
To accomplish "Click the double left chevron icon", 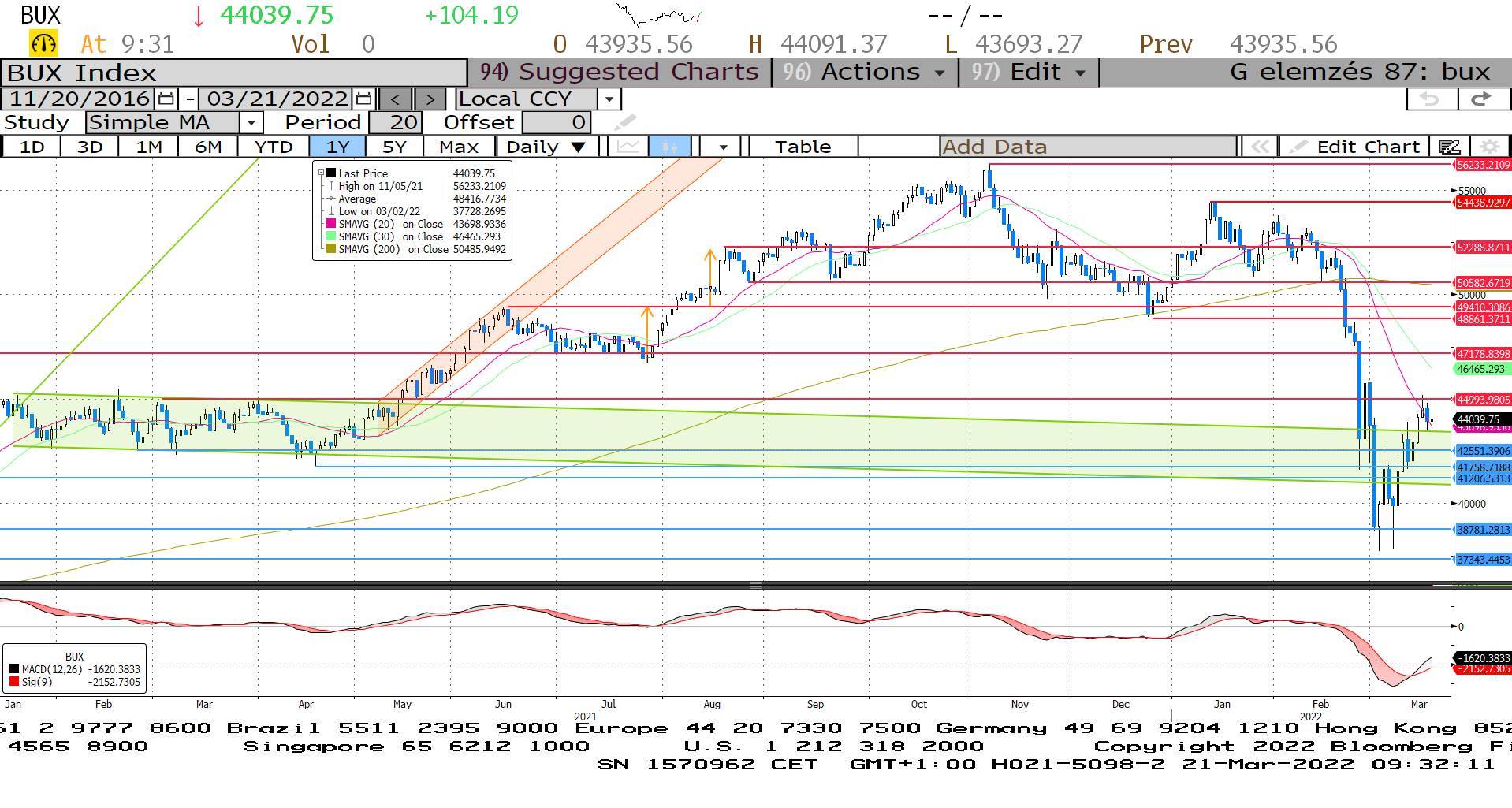I will pos(1259,147).
